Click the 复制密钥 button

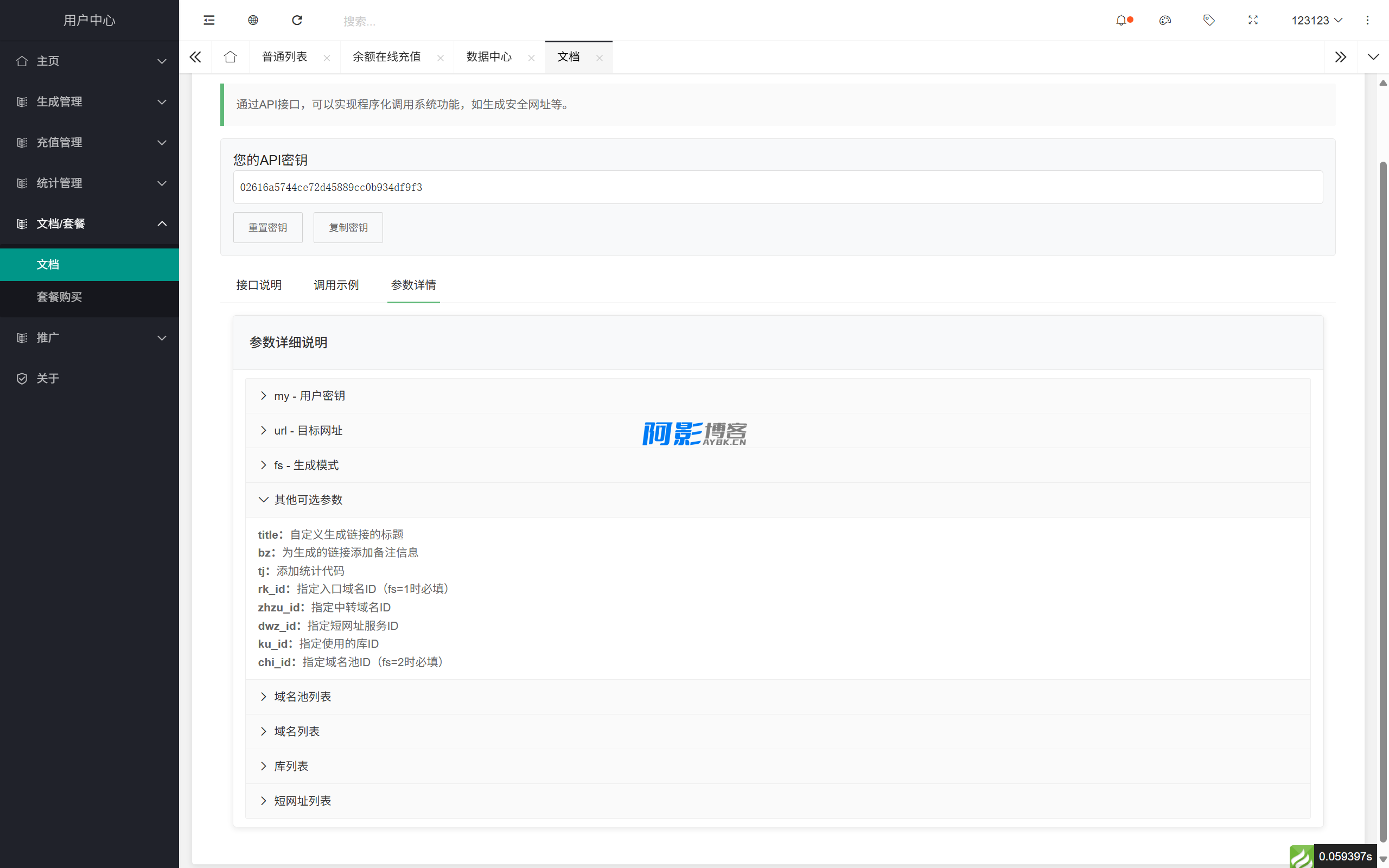[x=348, y=227]
